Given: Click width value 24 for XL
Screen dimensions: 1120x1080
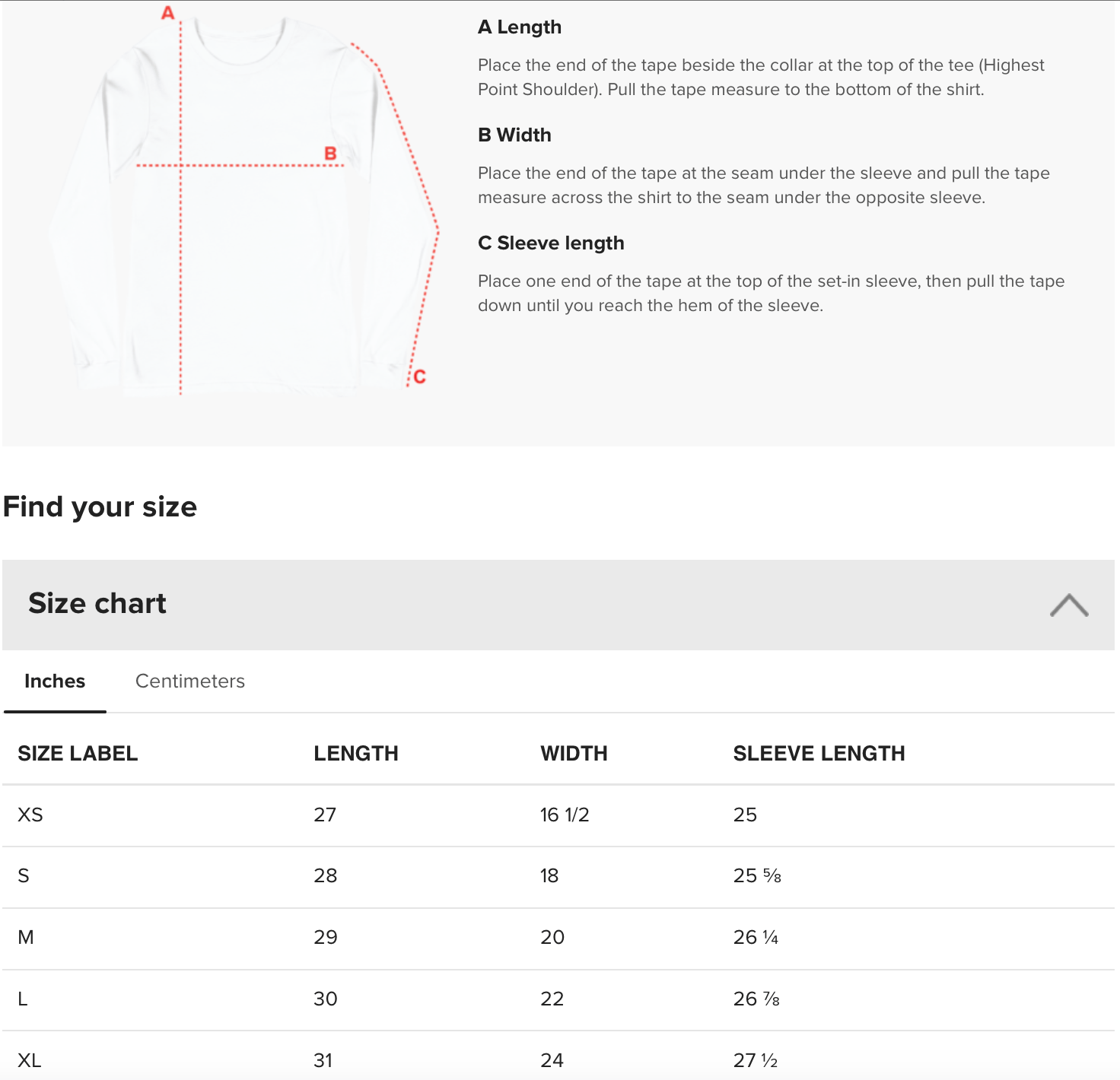Looking at the screenshot, I should click(x=552, y=1061).
